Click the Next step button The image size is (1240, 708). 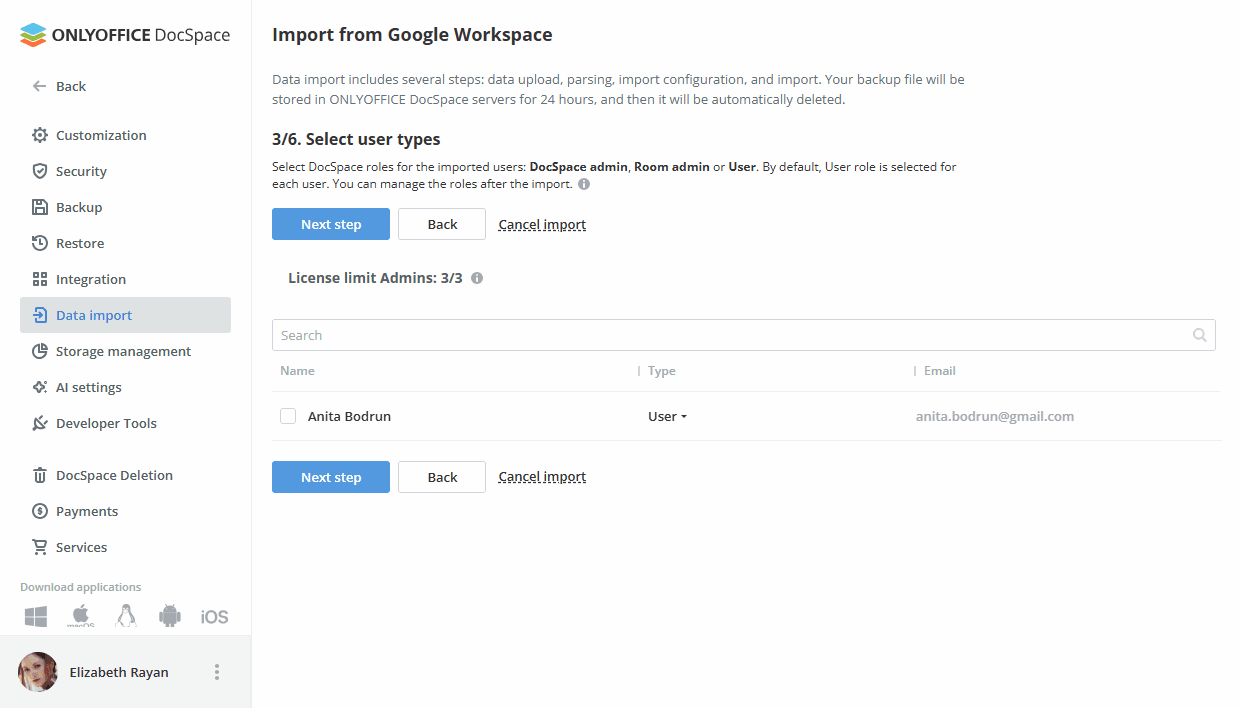[330, 224]
